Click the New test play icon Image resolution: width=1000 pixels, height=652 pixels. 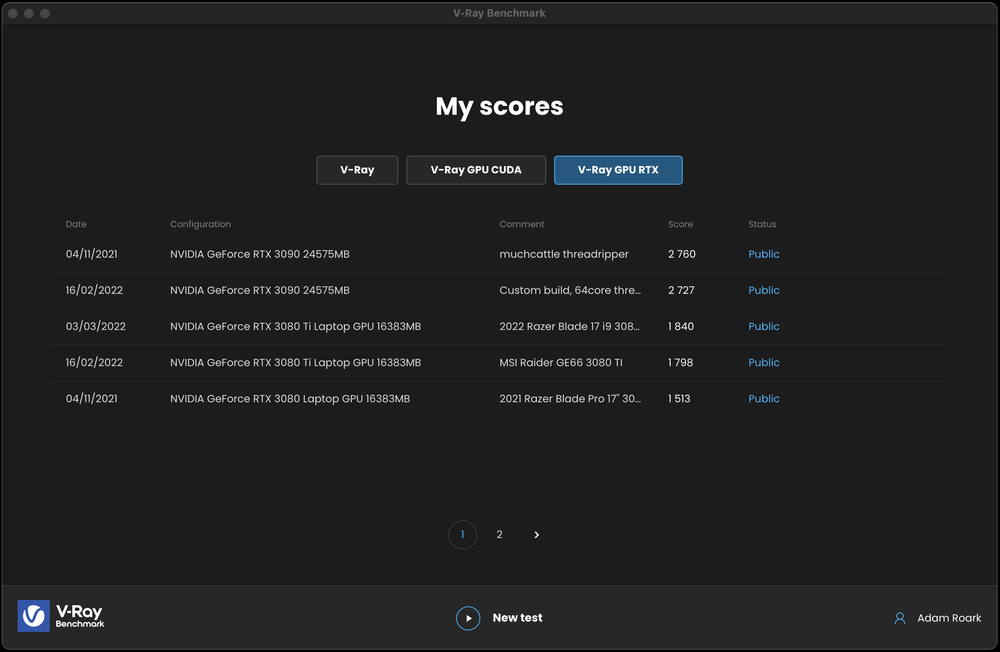click(468, 618)
